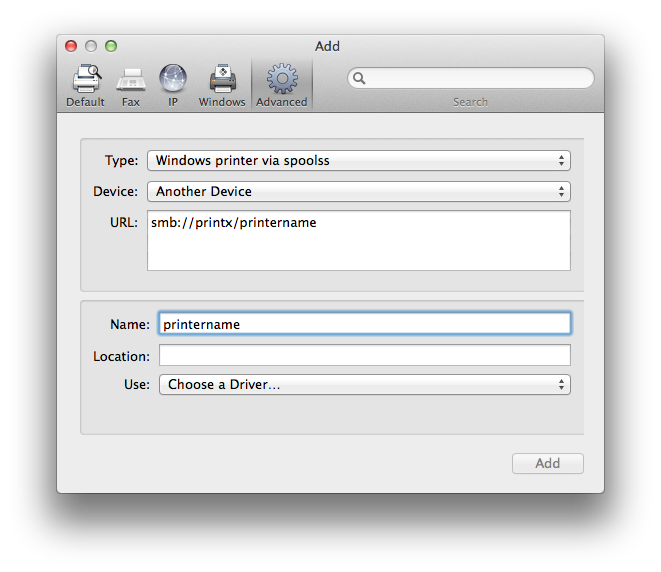Click the magnifier icon in Search

pyautogui.click(x=359, y=78)
